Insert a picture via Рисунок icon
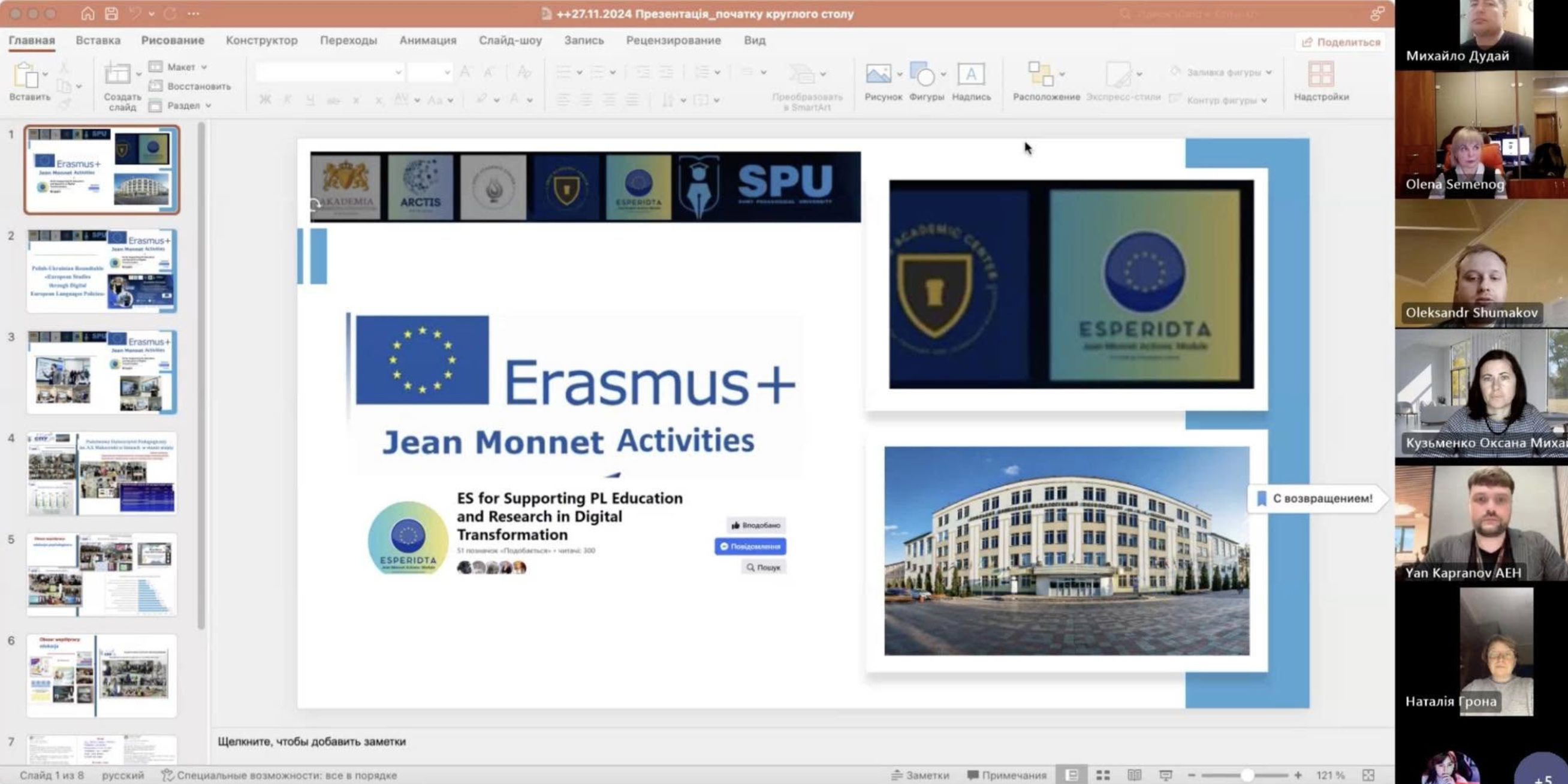Viewport: 1568px width, 784px height. tap(878, 74)
